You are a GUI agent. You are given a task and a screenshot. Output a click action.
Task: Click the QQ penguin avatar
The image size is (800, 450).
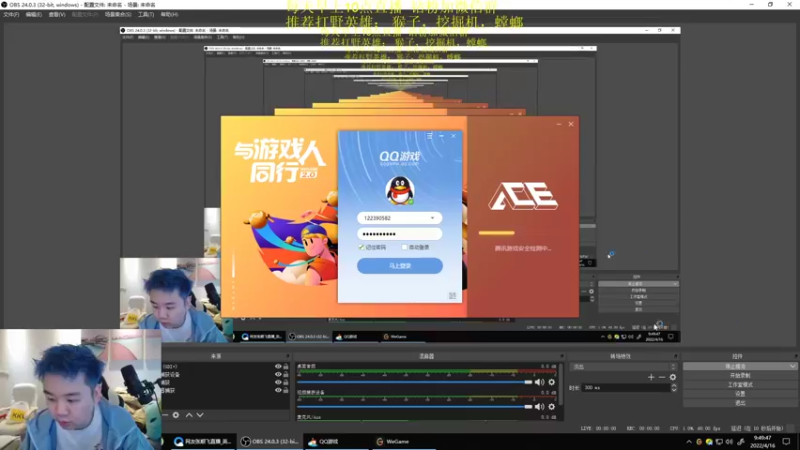click(399, 190)
